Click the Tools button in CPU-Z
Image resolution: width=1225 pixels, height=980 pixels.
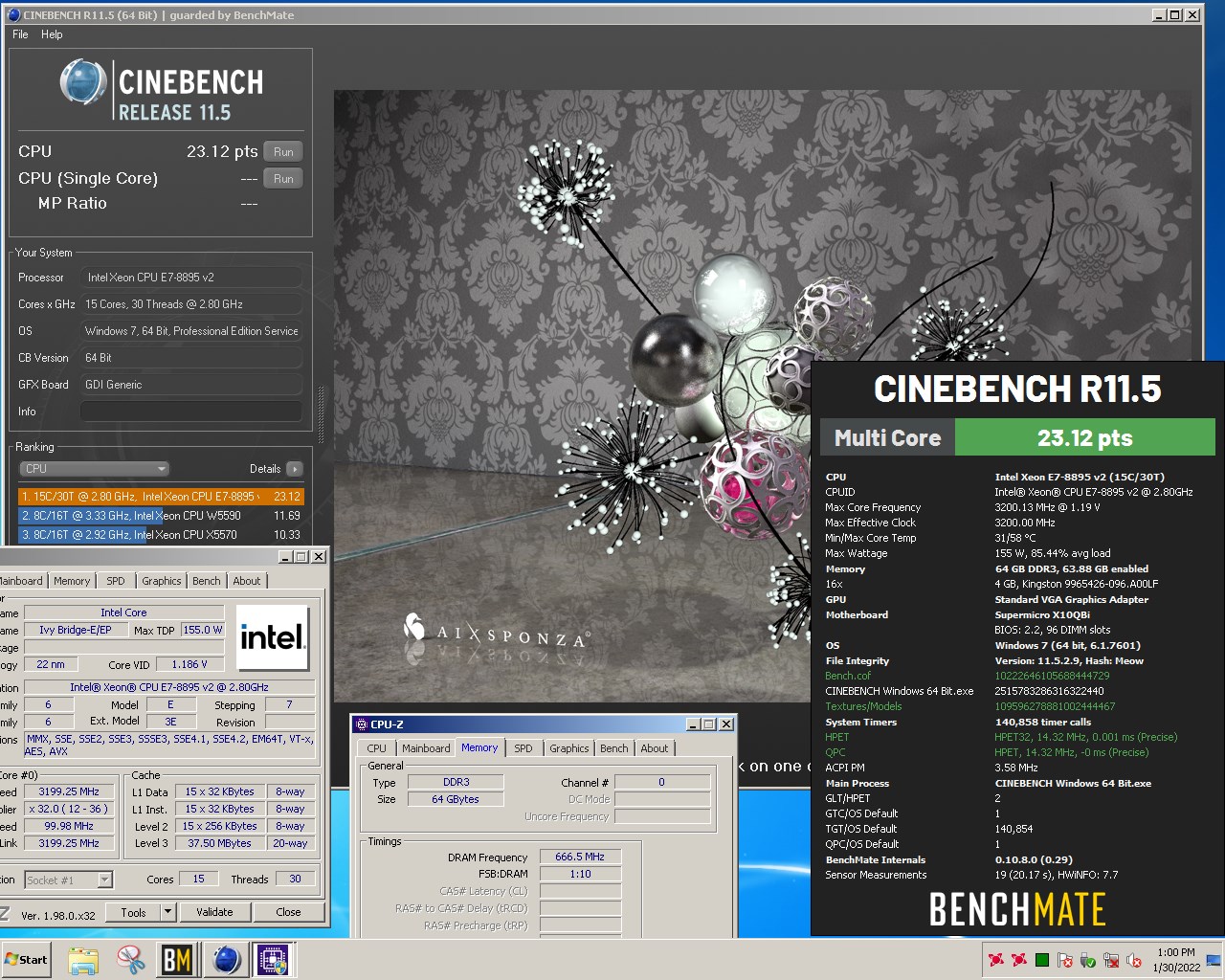(133, 912)
